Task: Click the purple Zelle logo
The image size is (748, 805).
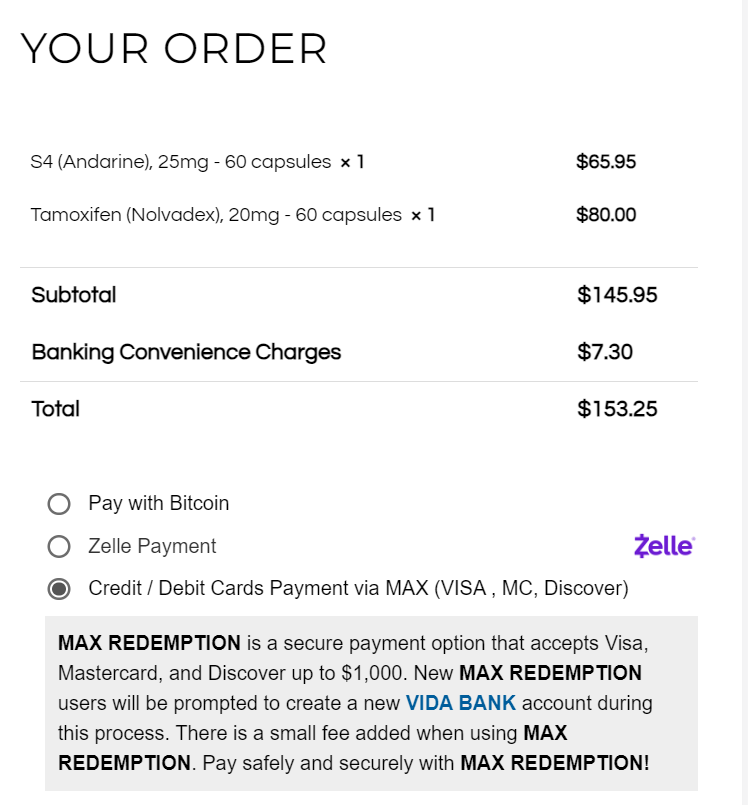Action: [664, 546]
